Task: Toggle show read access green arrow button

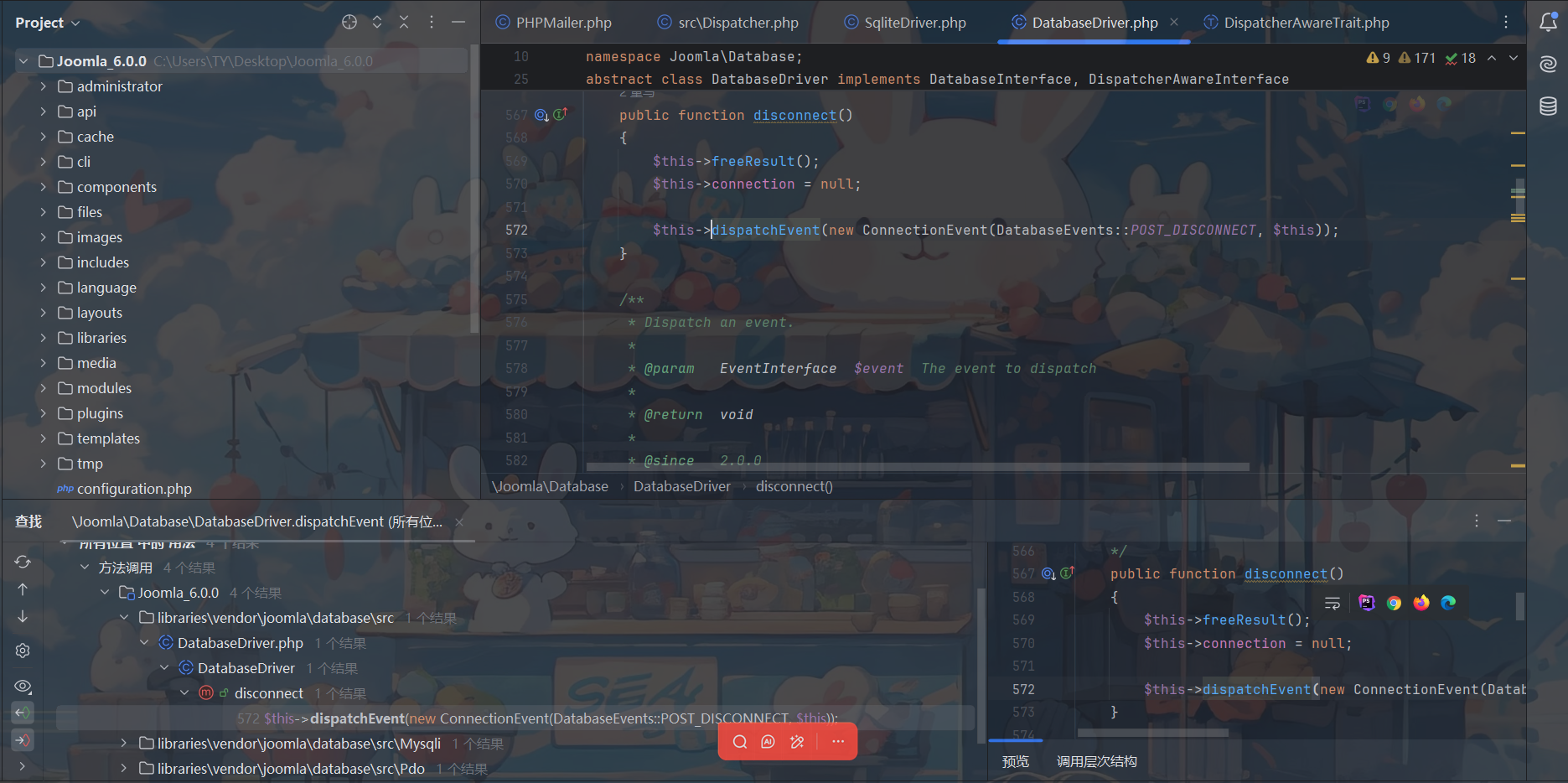Action: [x=23, y=713]
